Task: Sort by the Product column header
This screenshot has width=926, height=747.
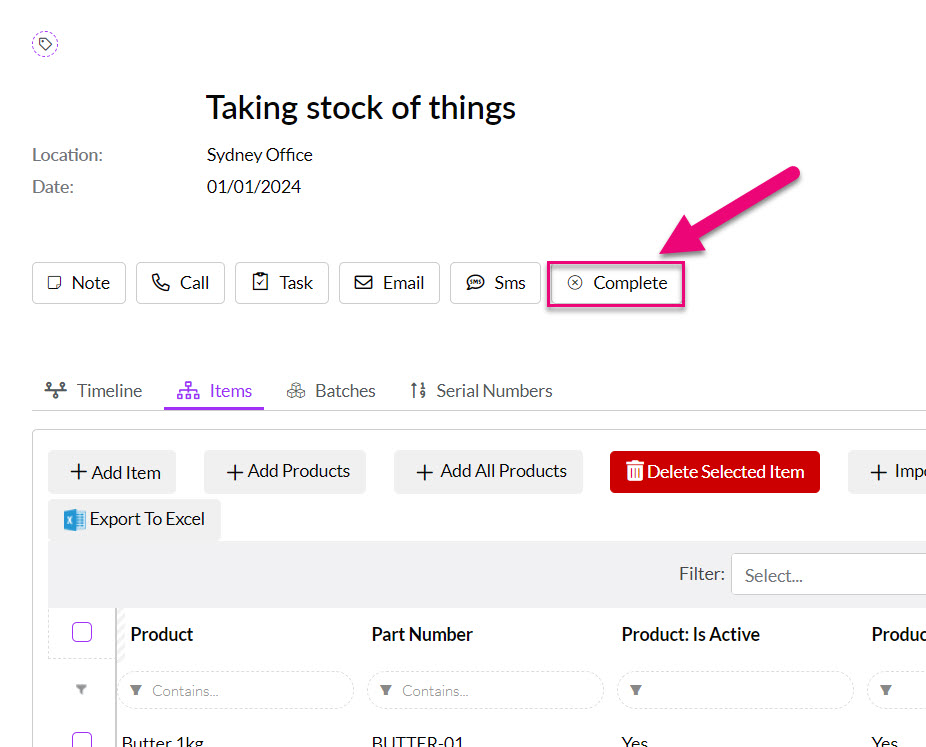Action: click(162, 634)
